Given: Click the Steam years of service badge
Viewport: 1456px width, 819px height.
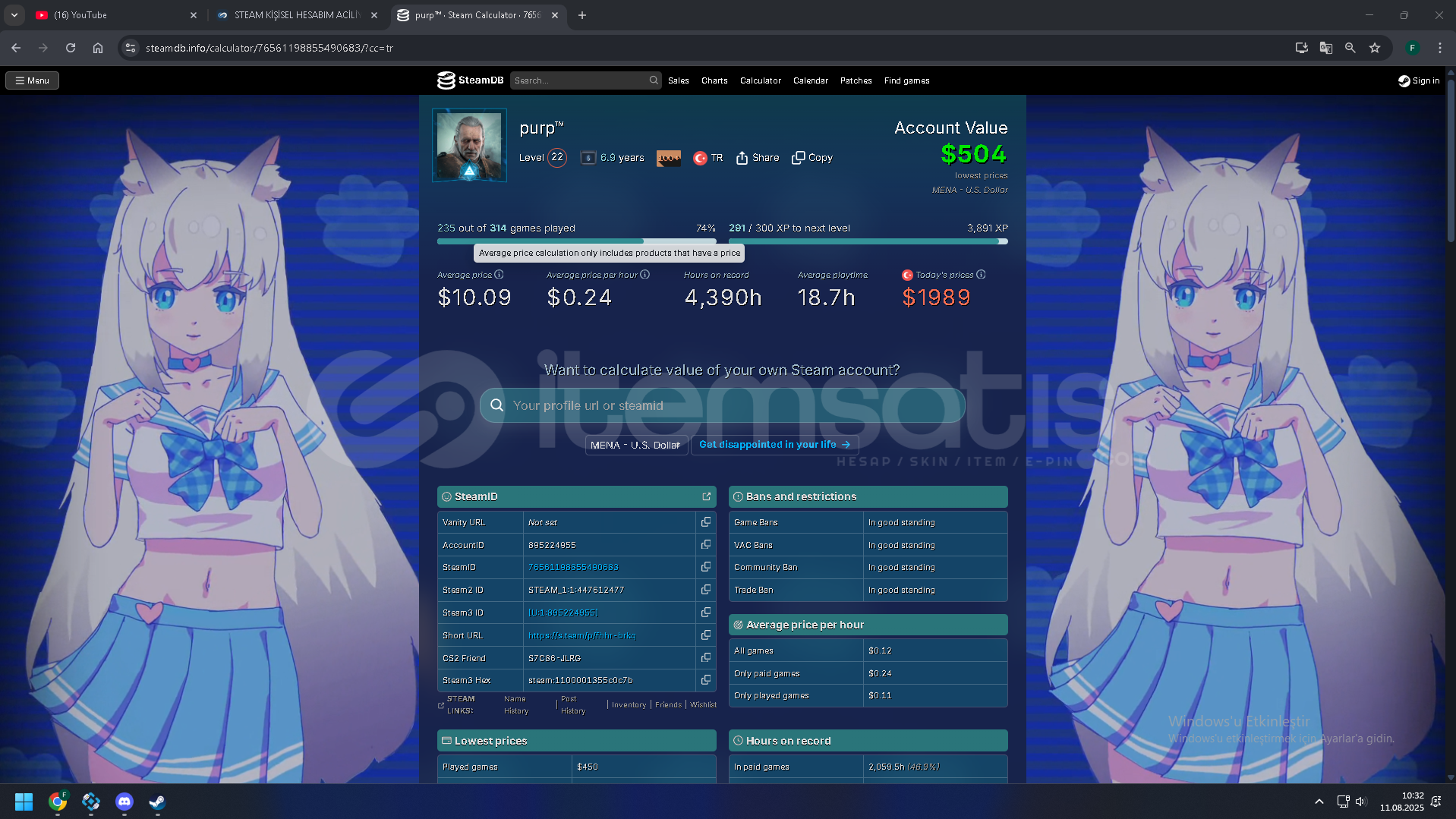Looking at the screenshot, I should pos(588,158).
